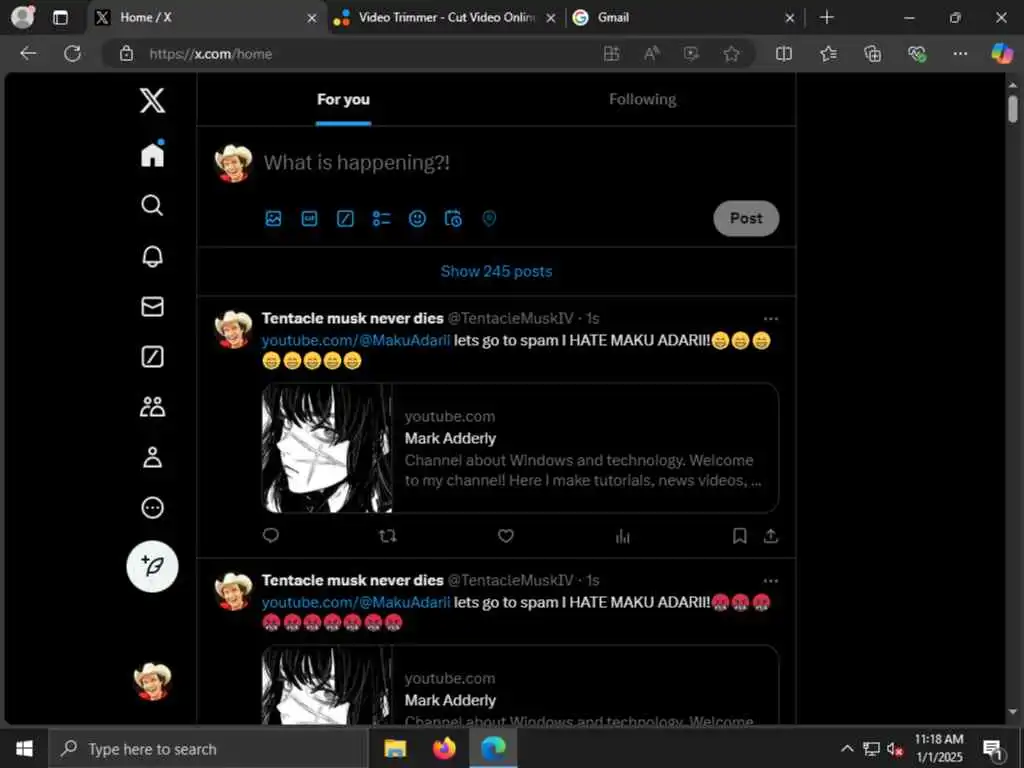Screen dimensions: 1024x768
Task: Open Notifications with the bell icon
Action: coord(152,256)
